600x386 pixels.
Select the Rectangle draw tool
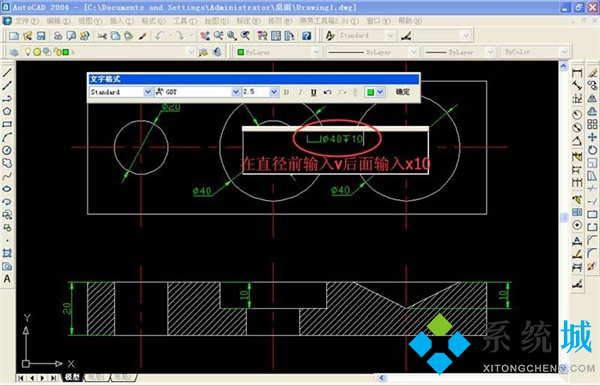click(x=7, y=124)
